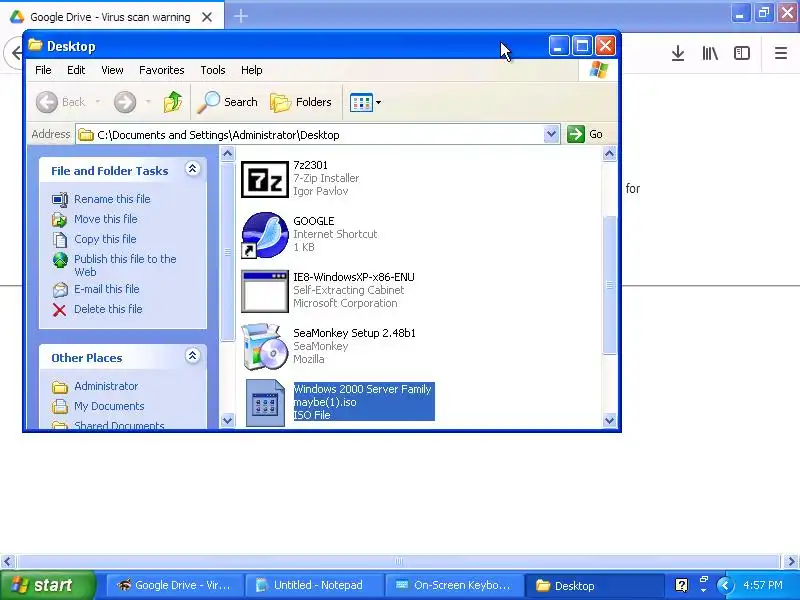This screenshot has height=600, width=800.
Task: Switch to On-Screen Keyboard taskbar button
Action: [x=454, y=585]
